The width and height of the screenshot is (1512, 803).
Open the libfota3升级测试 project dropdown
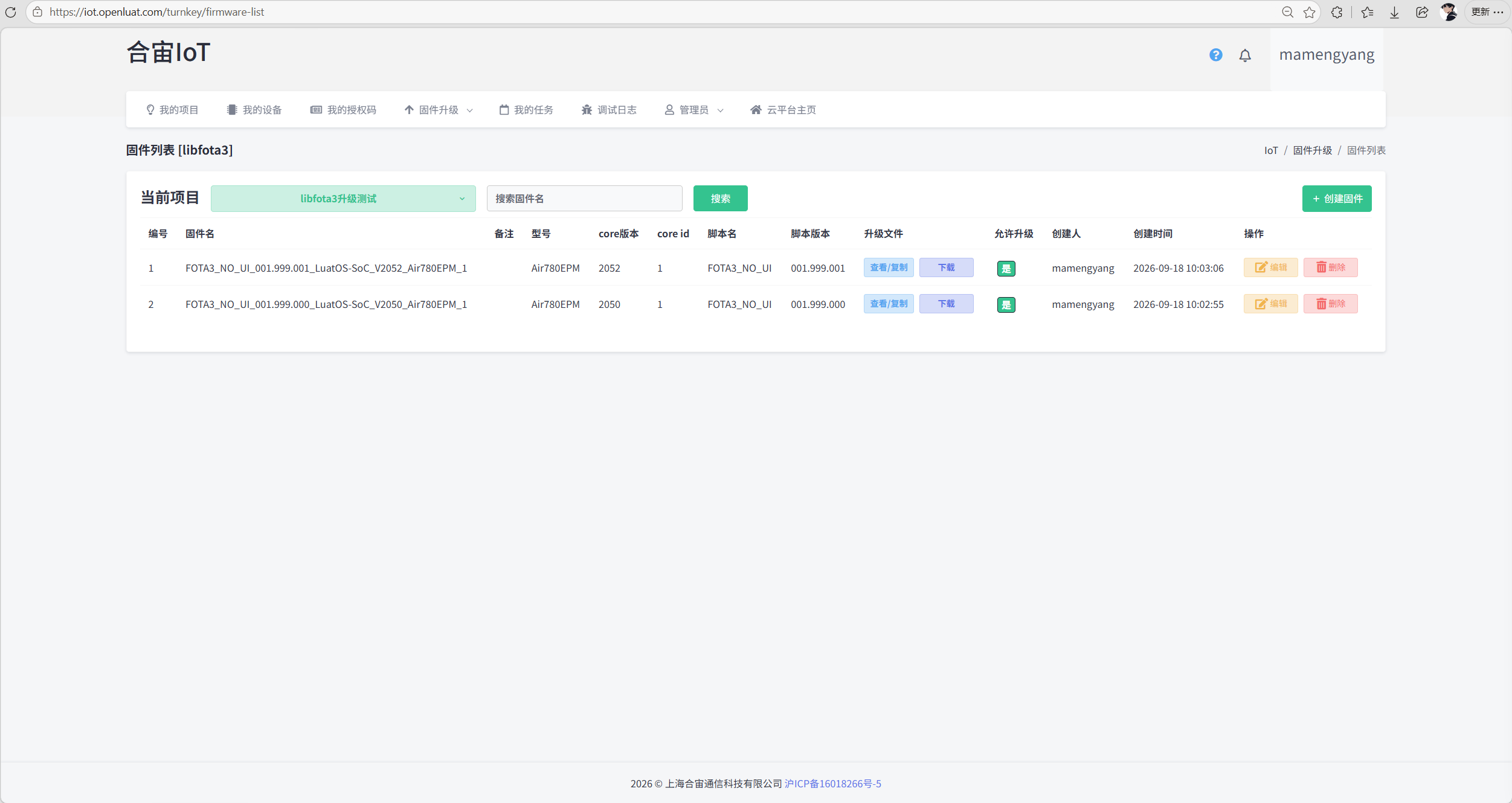pos(343,199)
